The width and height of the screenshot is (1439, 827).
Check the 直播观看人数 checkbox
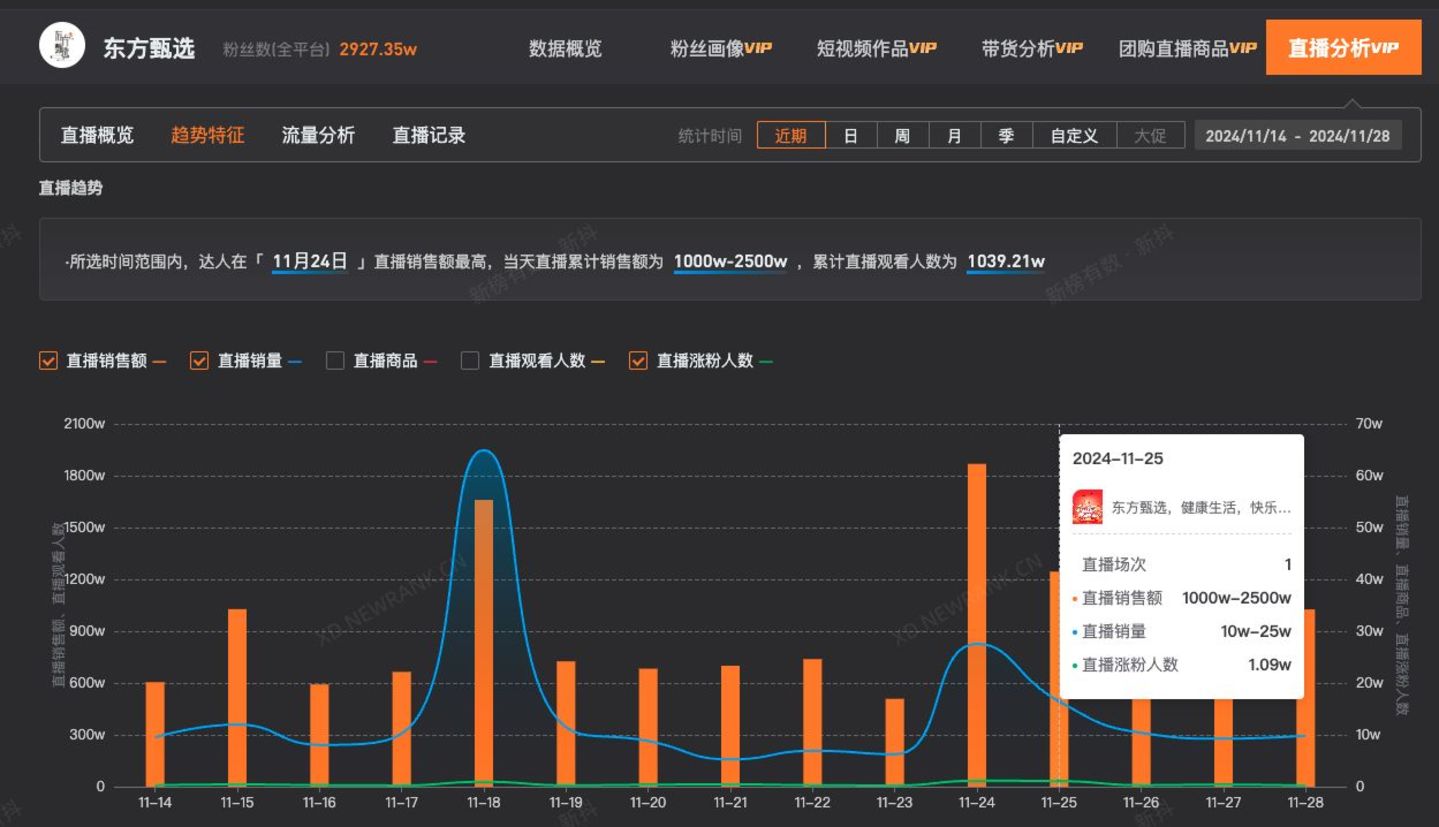[x=470, y=361]
